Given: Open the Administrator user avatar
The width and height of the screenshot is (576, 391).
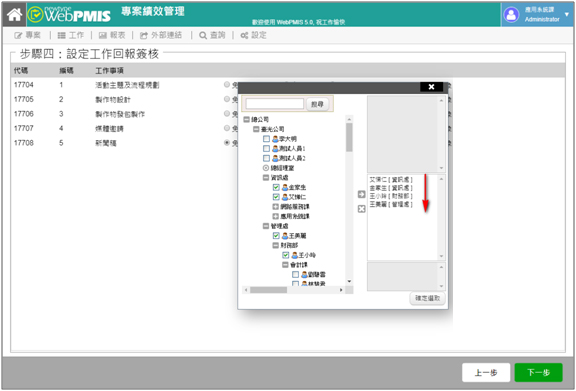Looking at the screenshot, I should tap(511, 15).
